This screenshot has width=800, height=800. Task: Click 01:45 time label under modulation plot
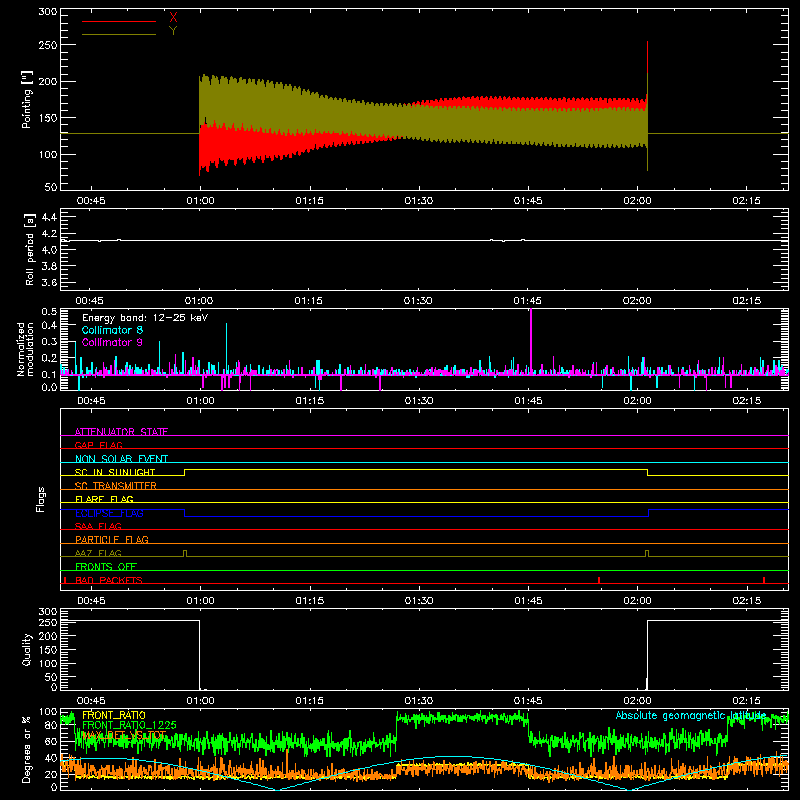528,401
